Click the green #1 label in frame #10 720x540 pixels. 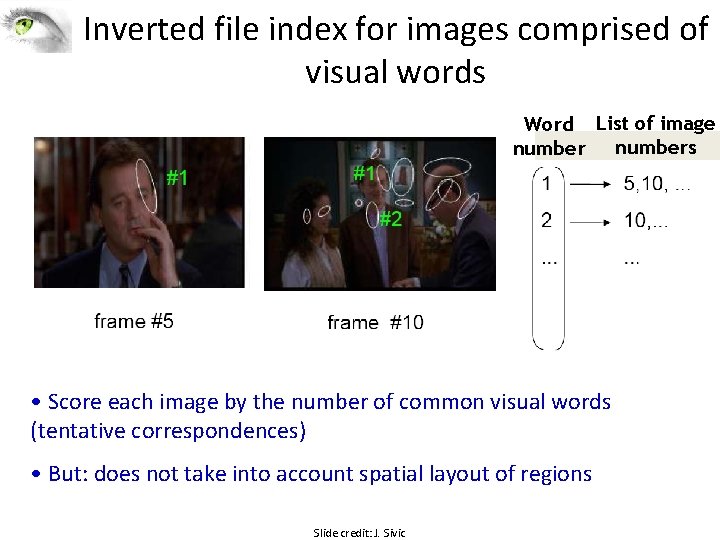coord(364,173)
